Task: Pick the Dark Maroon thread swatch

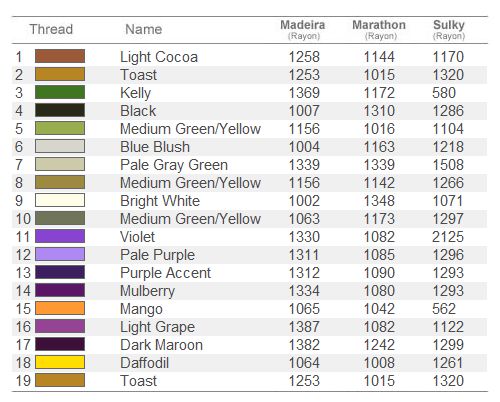Action: [x=60, y=344]
